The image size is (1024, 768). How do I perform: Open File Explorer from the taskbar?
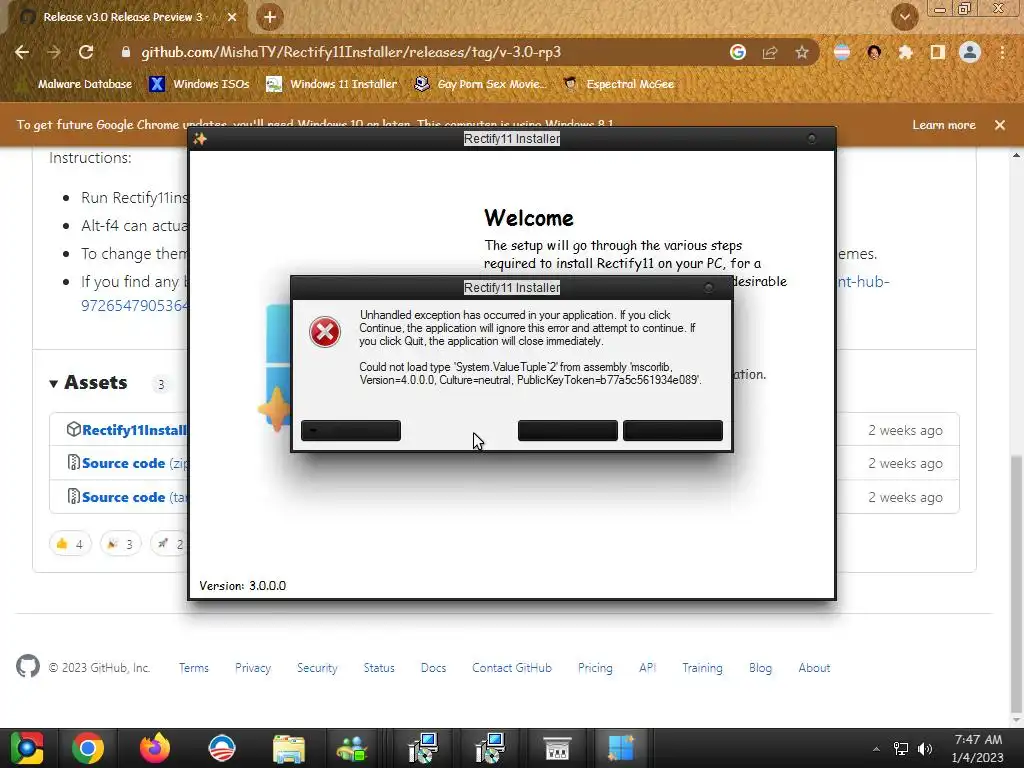point(289,748)
